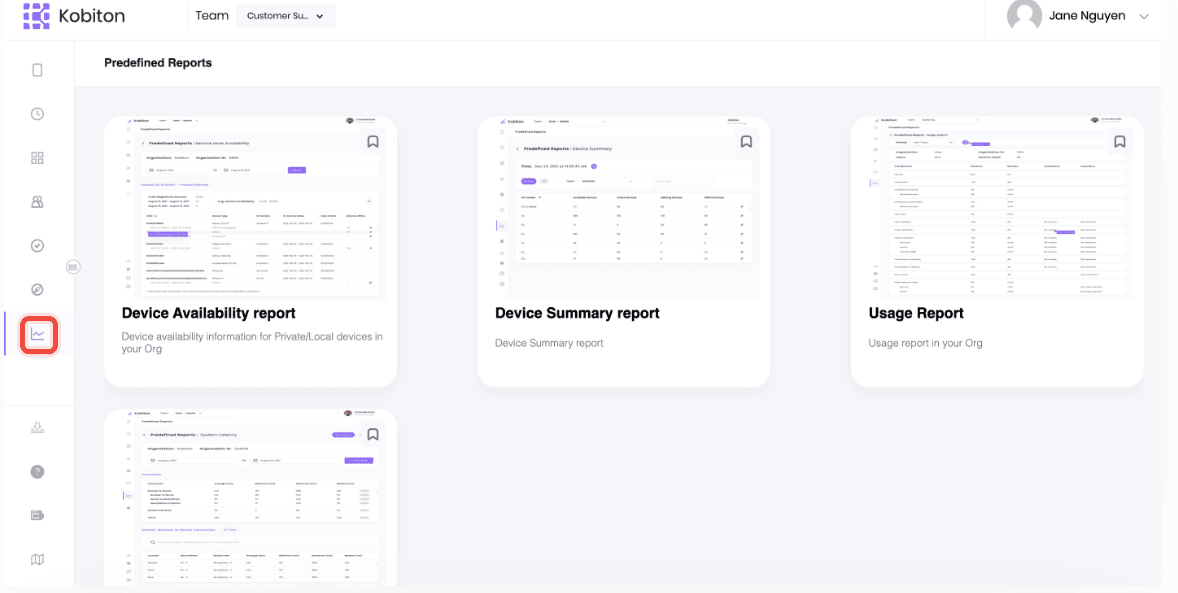Click the Team menu label
The width and height of the screenshot is (1178, 593).
point(211,15)
